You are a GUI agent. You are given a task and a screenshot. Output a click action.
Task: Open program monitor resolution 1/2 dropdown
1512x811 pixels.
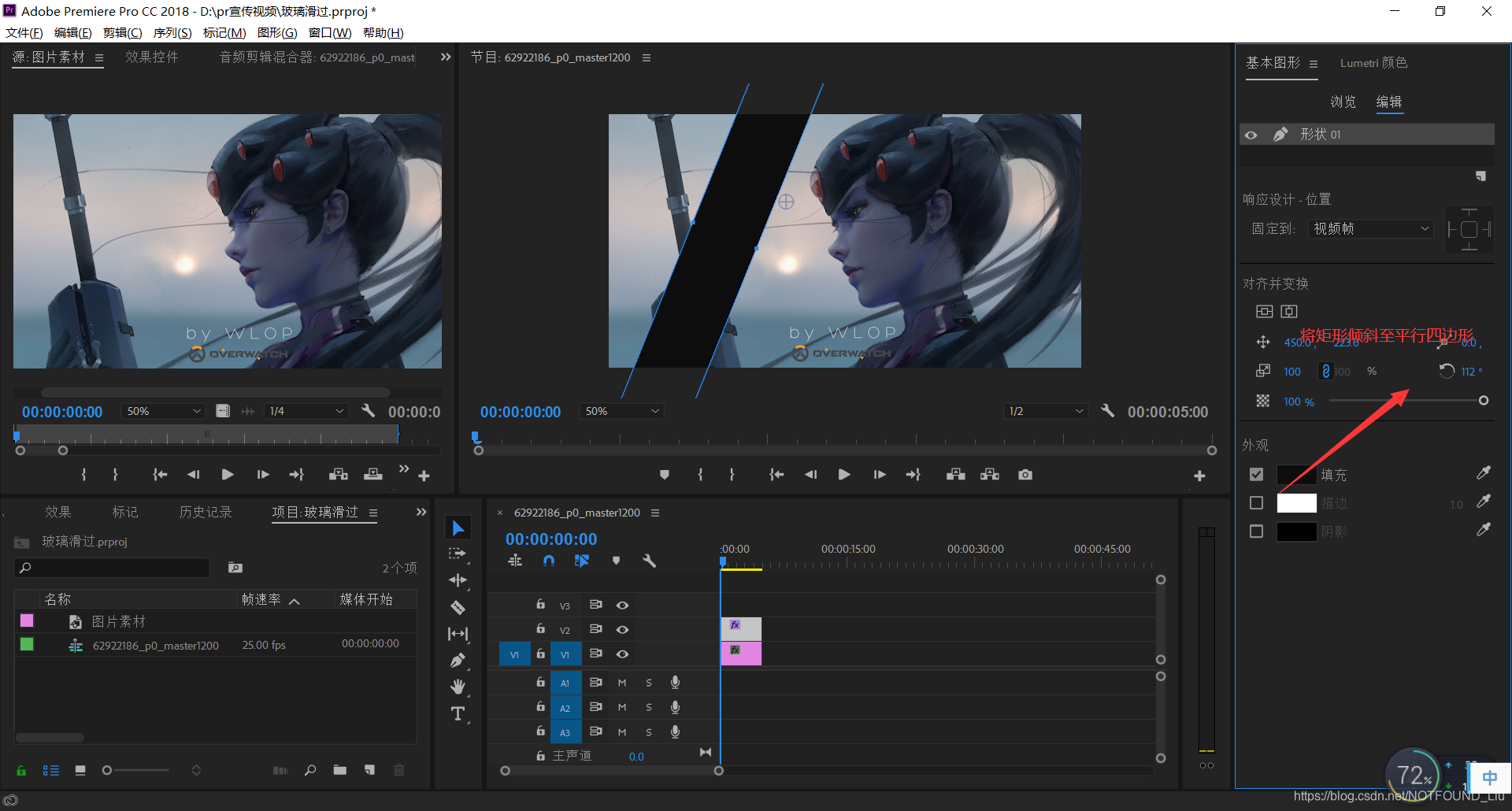point(1046,411)
